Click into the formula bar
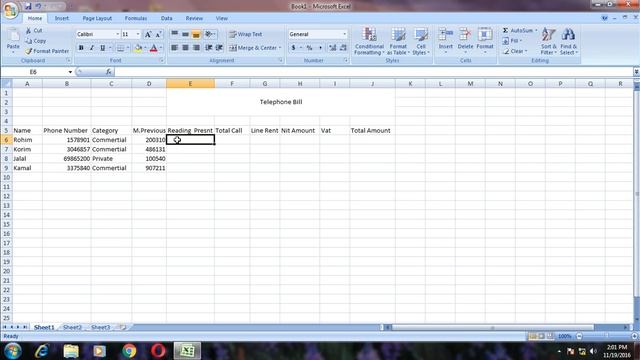640x360 pixels. tap(373, 72)
